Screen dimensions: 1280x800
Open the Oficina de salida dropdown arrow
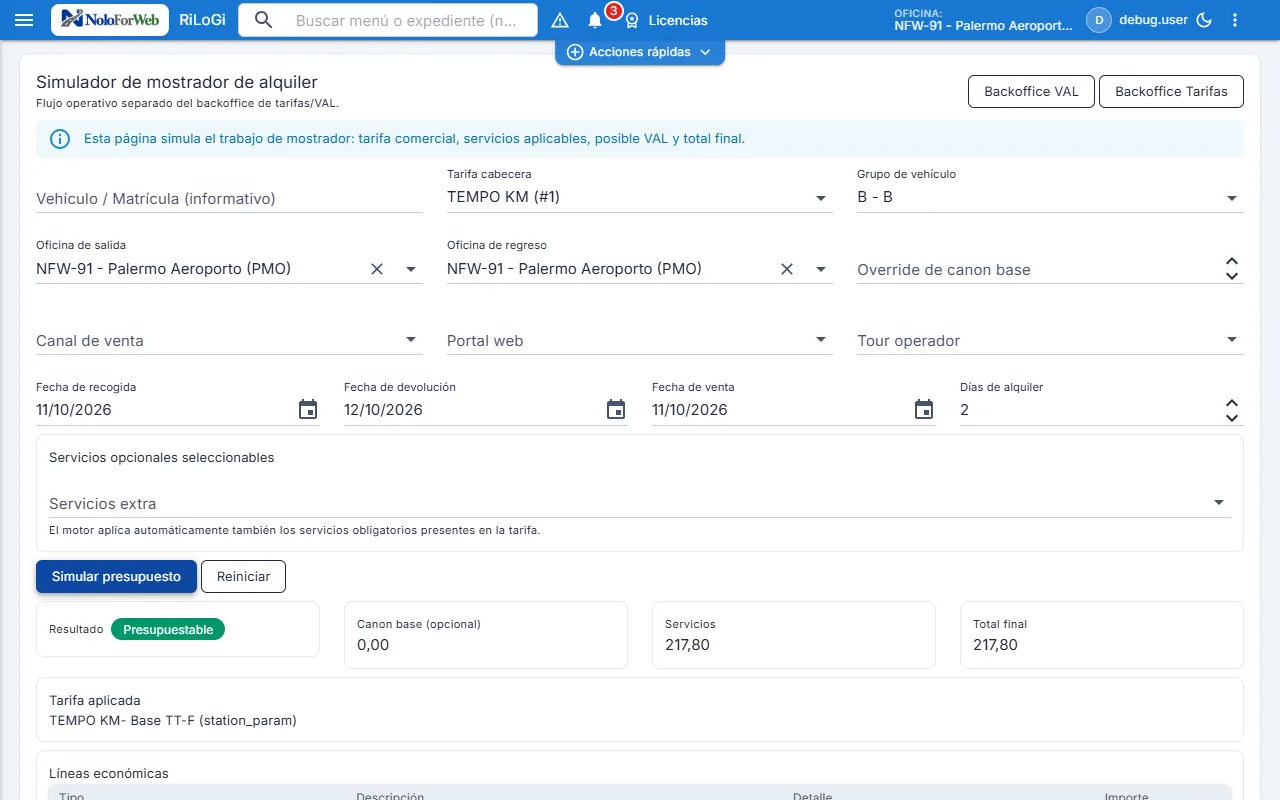pyautogui.click(x=411, y=269)
